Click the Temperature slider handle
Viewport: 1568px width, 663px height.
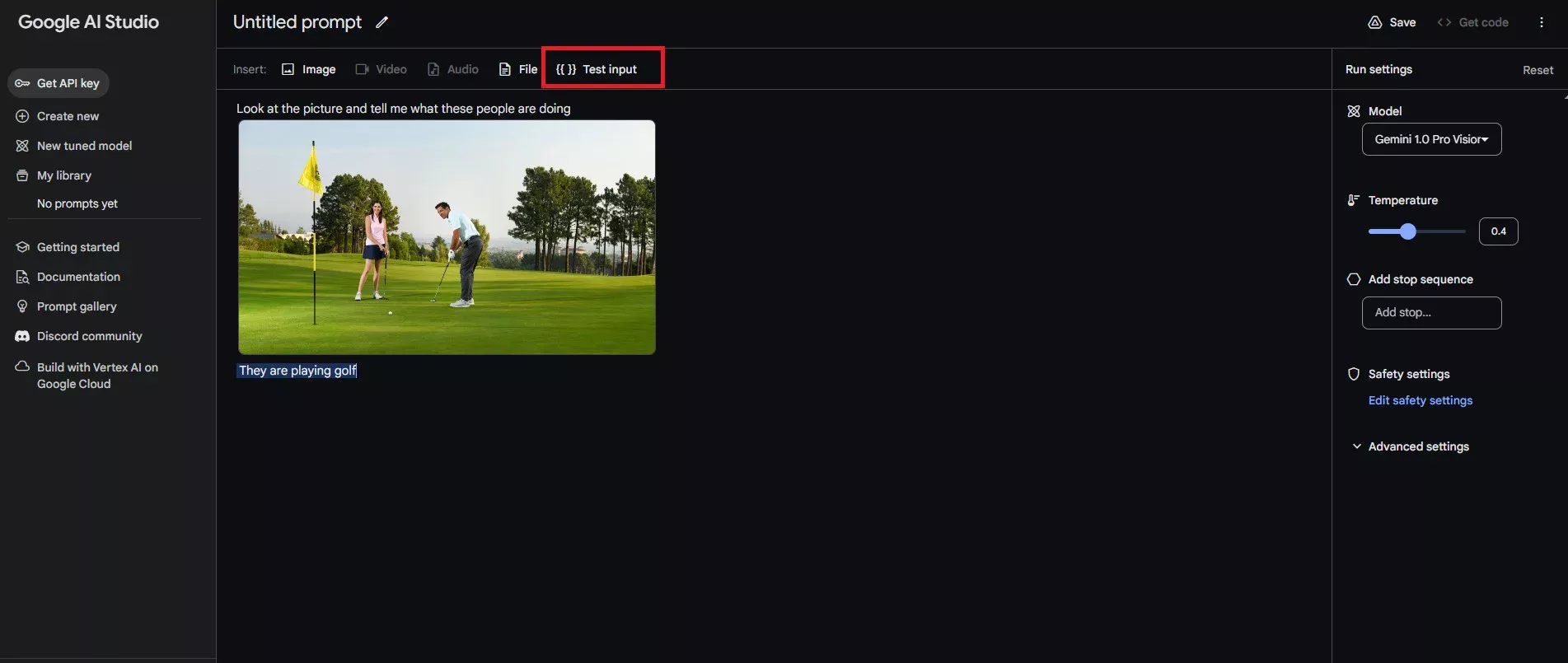pos(1408,231)
